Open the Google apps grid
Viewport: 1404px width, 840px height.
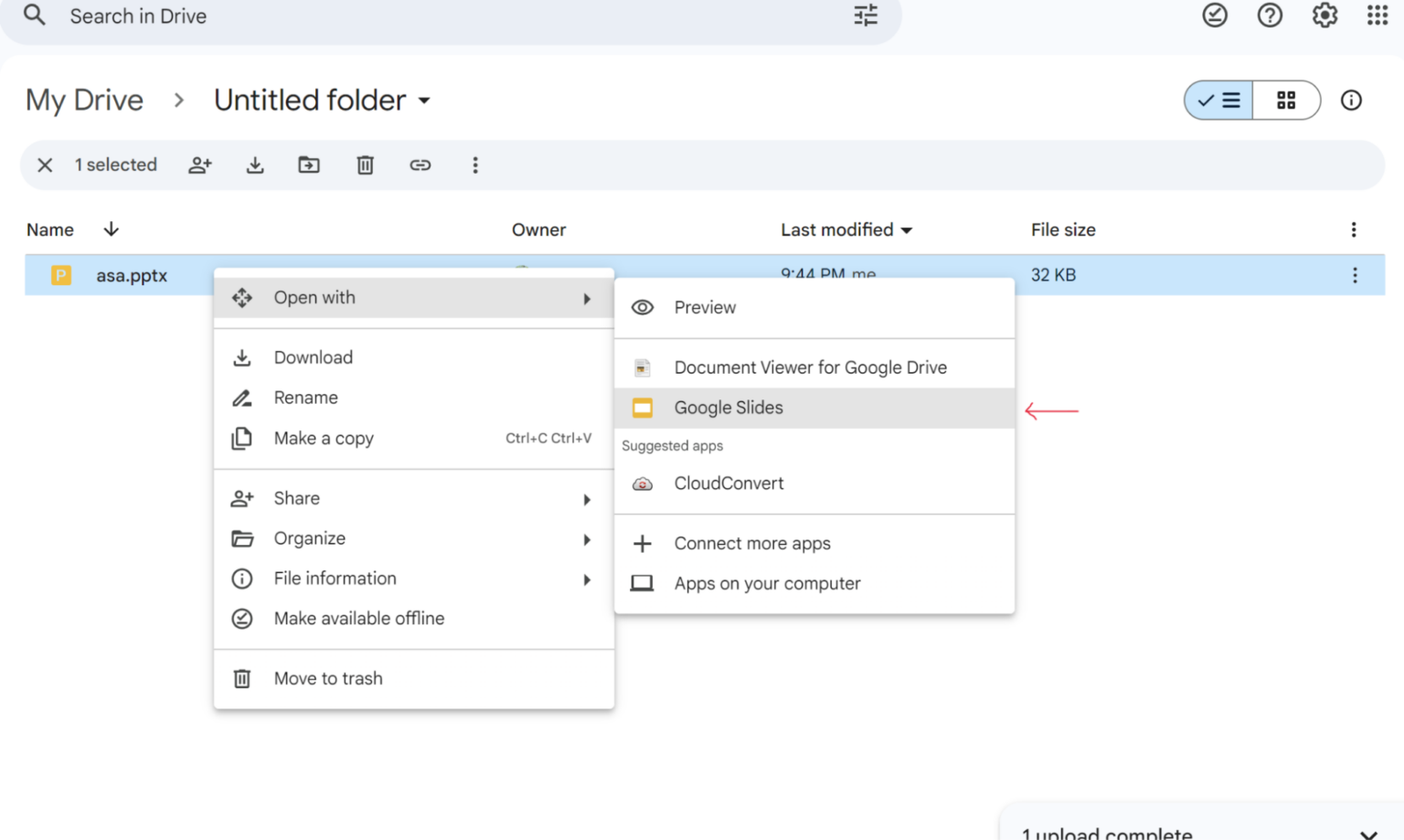coord(1375,16)
